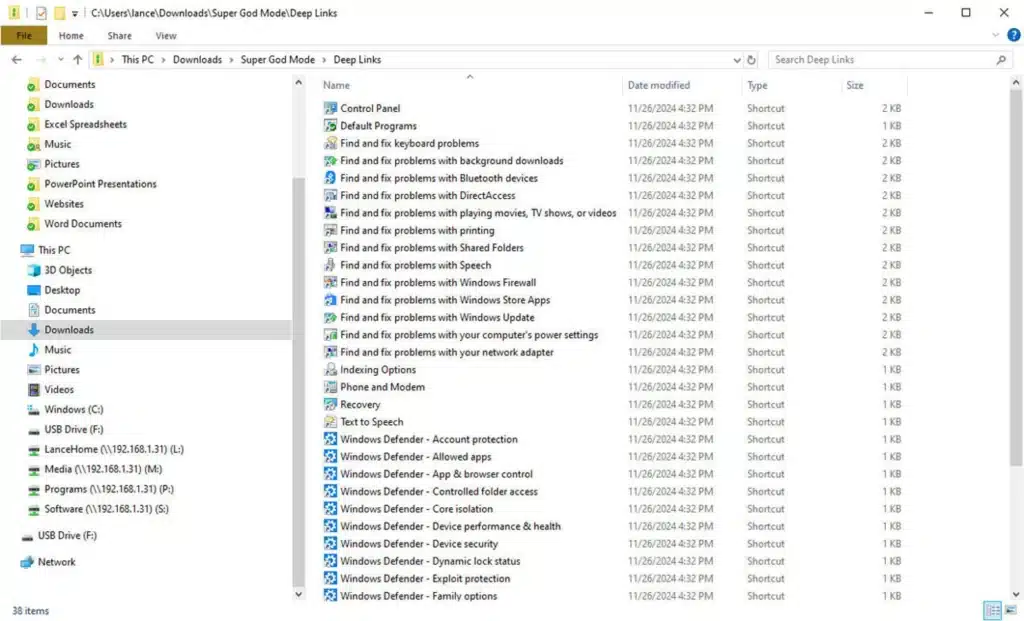The height and width of the screenshot is (621, 1024).
Task: Select 3D Objects under This PC
Action: pos(68,270)
